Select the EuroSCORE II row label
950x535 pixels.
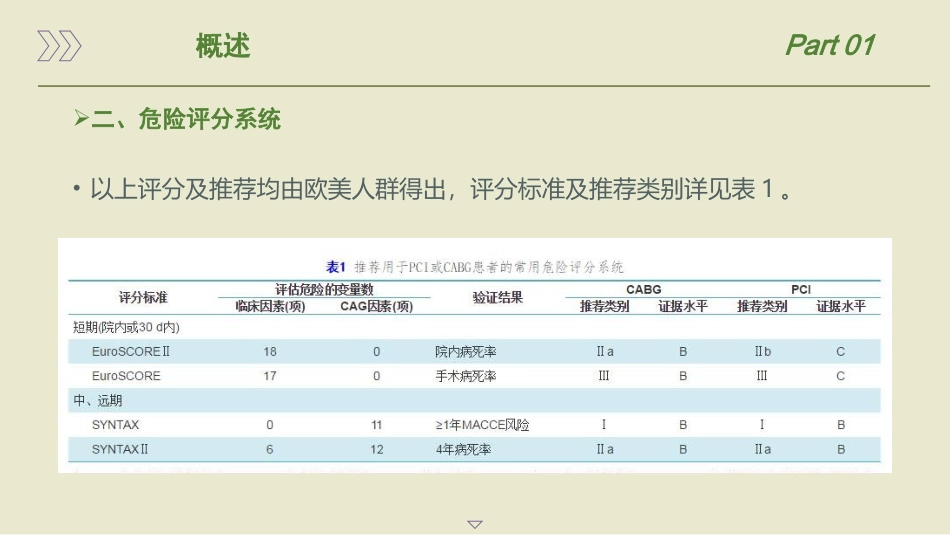[x=131, y=351]
